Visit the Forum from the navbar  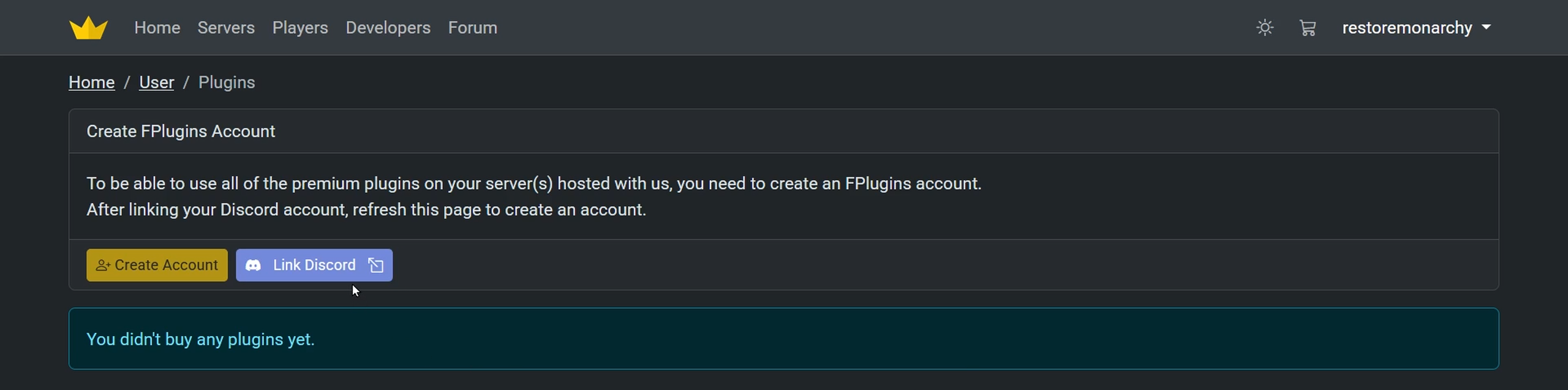click(x=472, y=28)
